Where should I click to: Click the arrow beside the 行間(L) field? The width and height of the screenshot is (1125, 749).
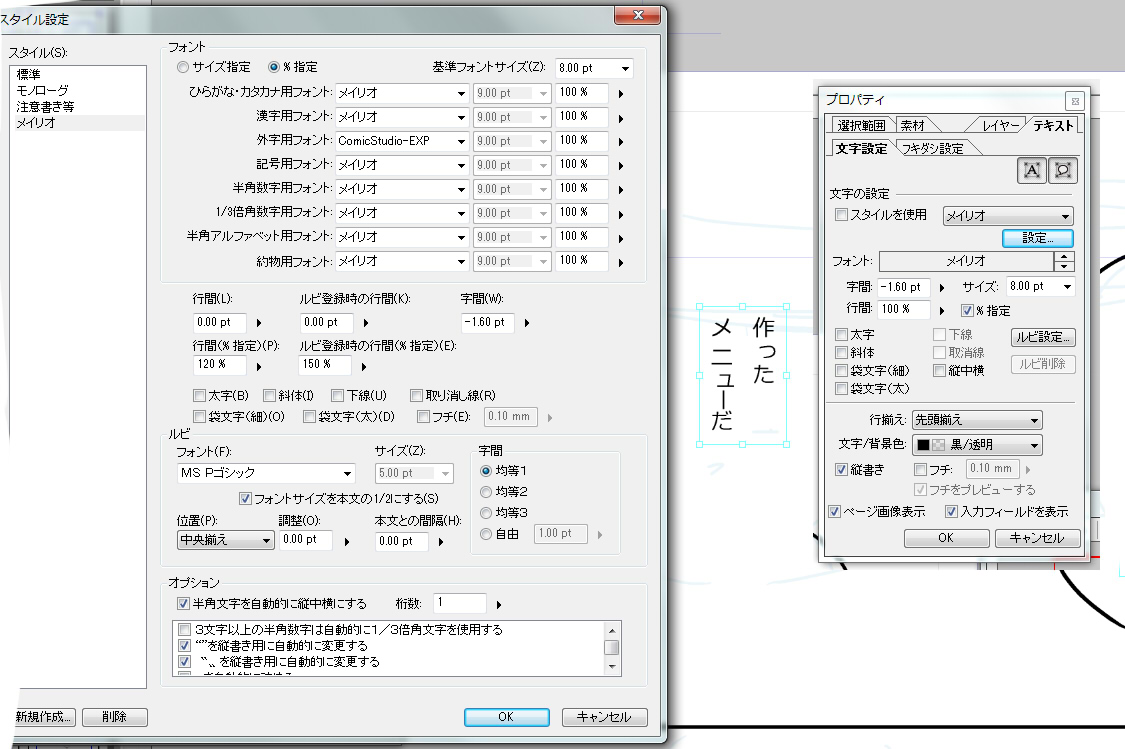click(x=259, y=323)
